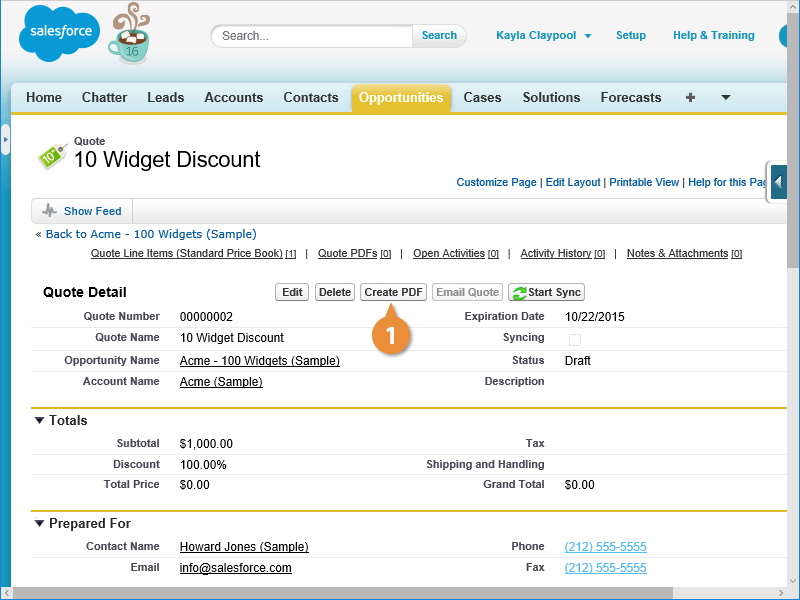
Task: Click the Expiration Date value 10/22/2015
Action: point(594,317)
